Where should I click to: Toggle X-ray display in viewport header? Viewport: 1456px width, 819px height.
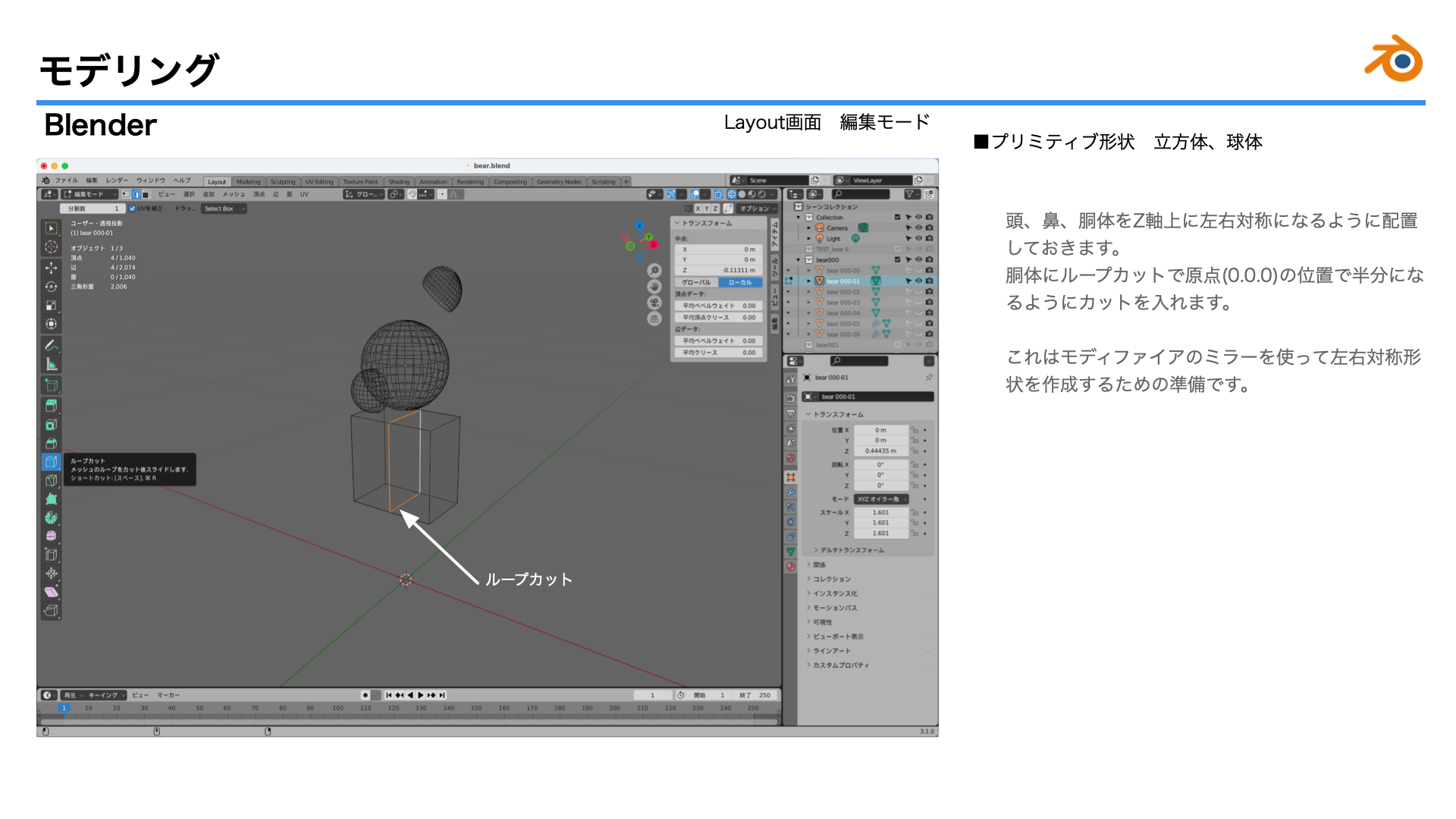click(x=718, y=194)
